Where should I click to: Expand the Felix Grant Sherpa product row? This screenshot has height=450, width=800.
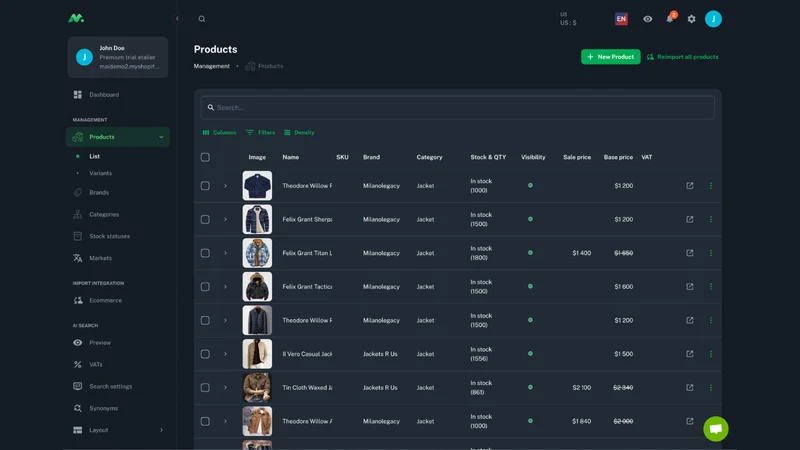(x=225, y=219)
